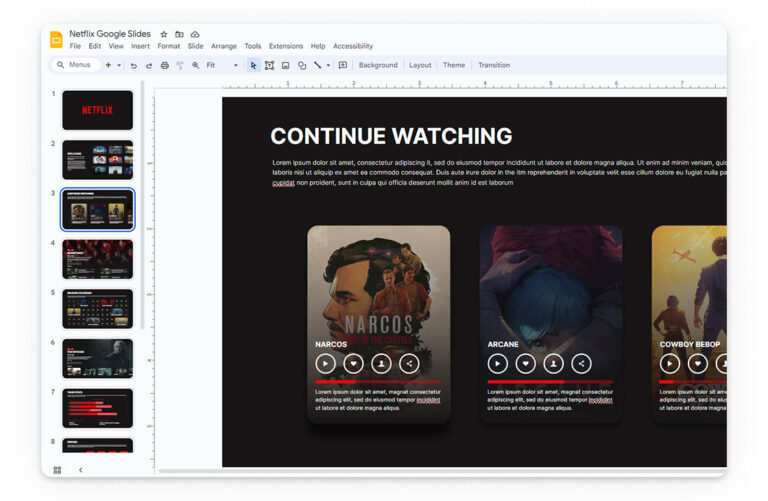The image size is (768, 501).
Task: Click the Arcane red progress bar
Action: coord(550,382)
